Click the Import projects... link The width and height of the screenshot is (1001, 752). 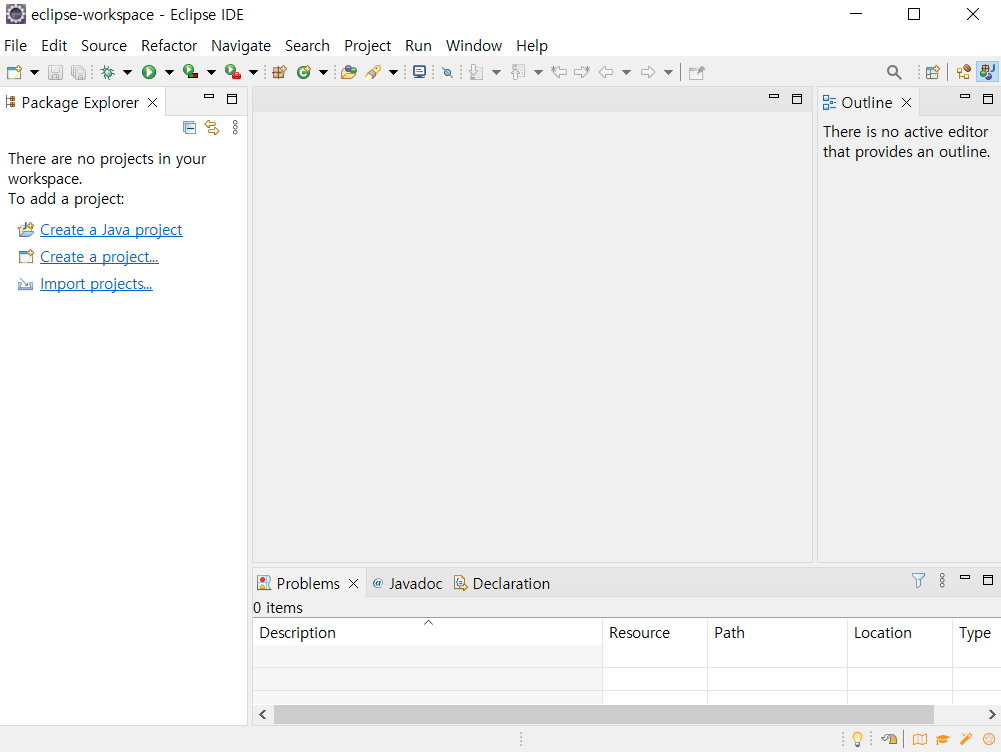click(96, 284)
